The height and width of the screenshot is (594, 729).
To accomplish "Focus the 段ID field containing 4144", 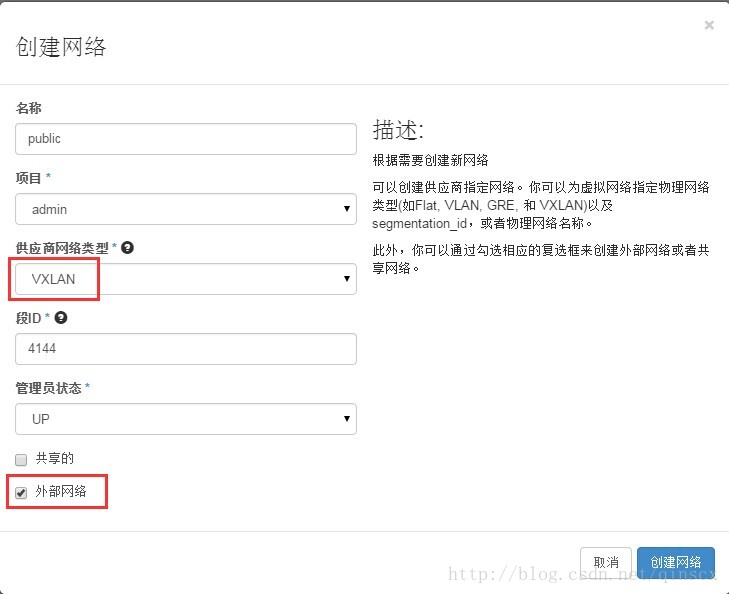I will [x=186, y=349].
